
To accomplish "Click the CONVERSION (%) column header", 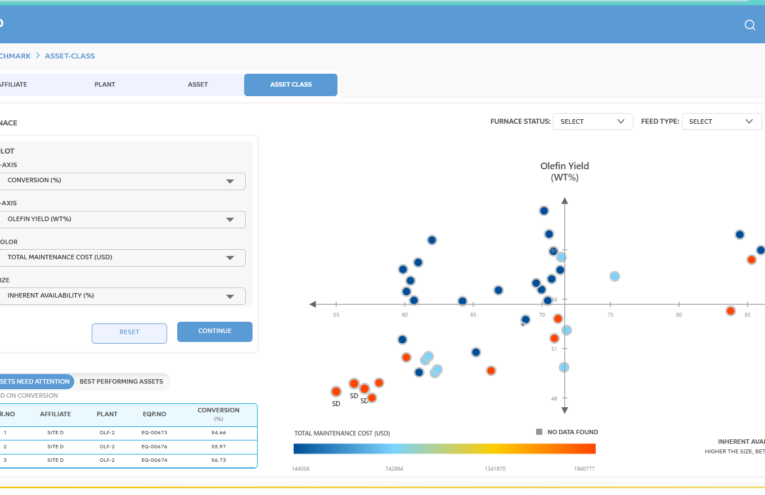I will pos(218,414).
